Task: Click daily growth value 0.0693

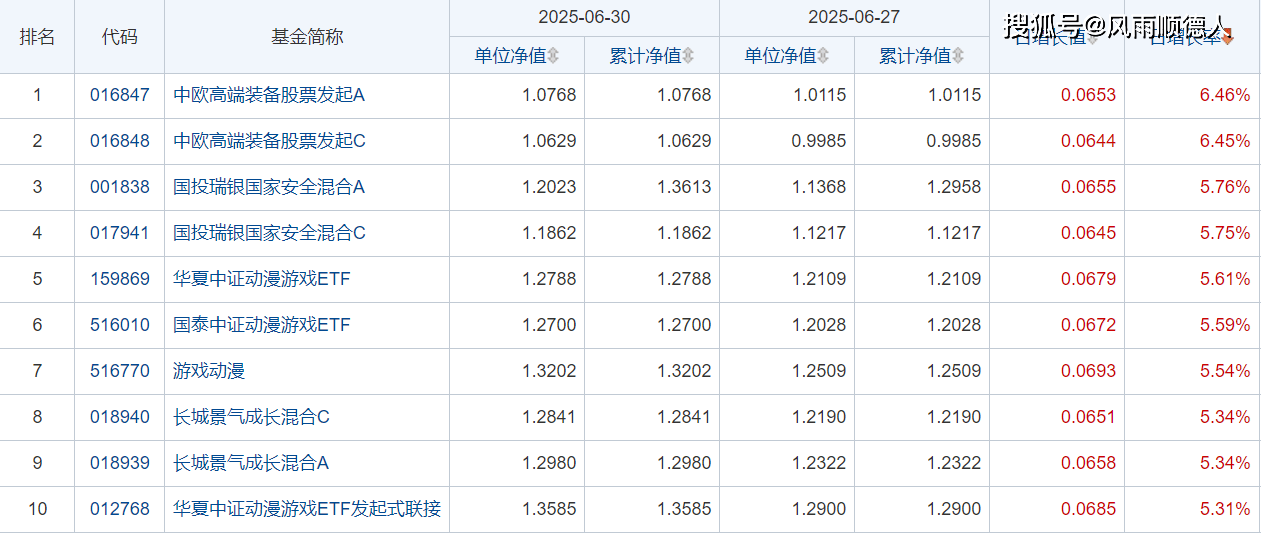Action: coord(1089,371)
